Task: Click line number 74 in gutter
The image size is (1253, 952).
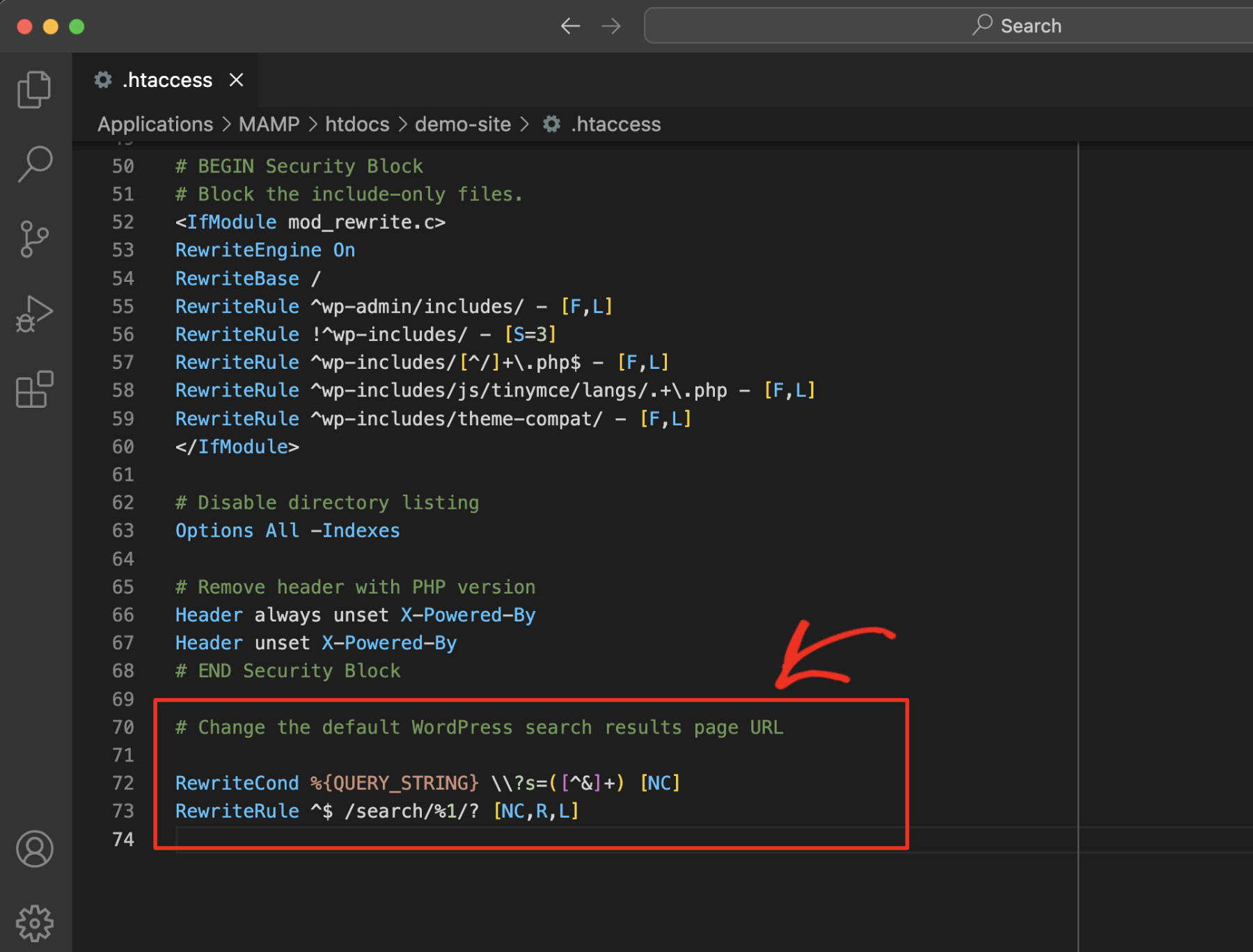Action: [123, 840]
